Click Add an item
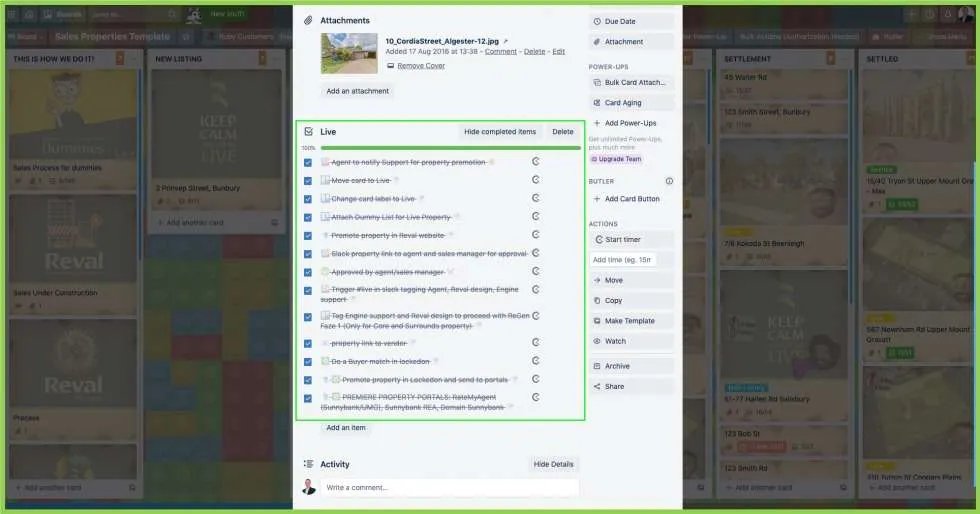The width and height of the screenshot is (980, 514). [346, 428]
